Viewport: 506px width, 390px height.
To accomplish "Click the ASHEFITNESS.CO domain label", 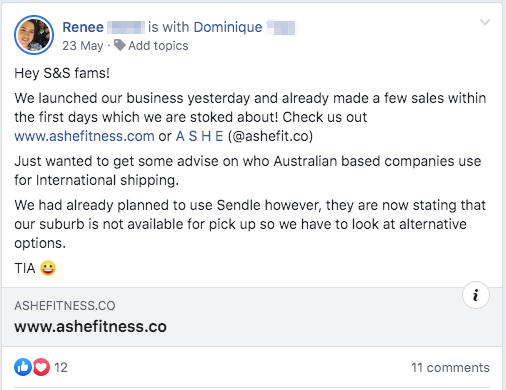I will click(65, 306).
